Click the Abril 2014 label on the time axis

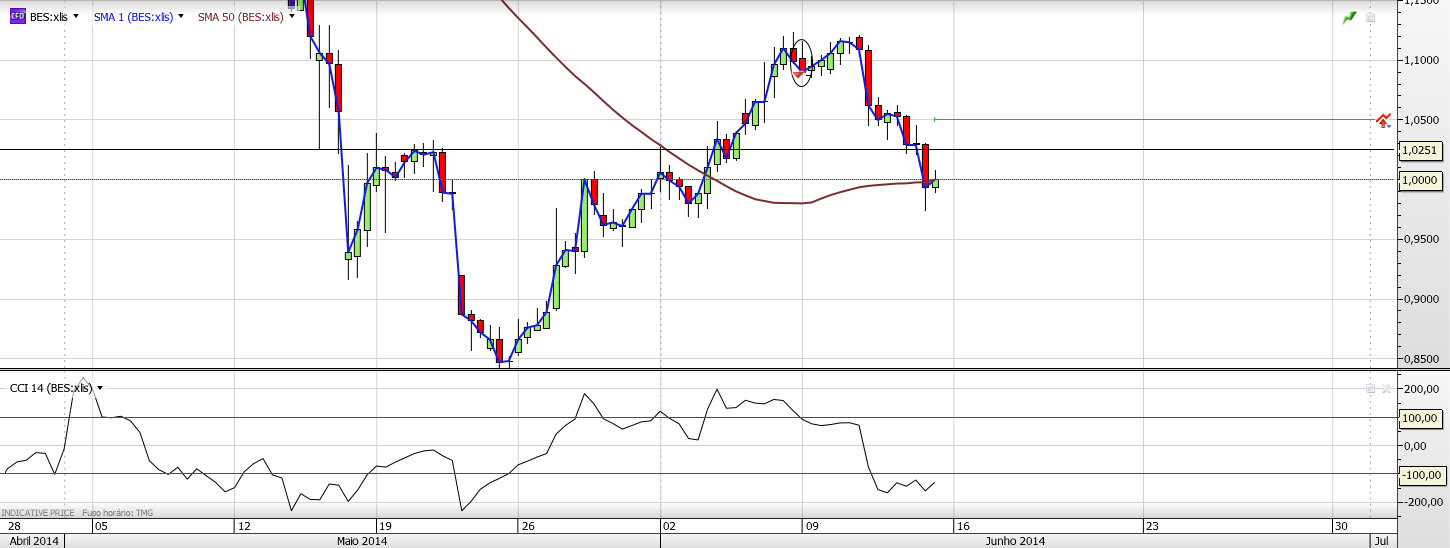[x=31, y=541]
